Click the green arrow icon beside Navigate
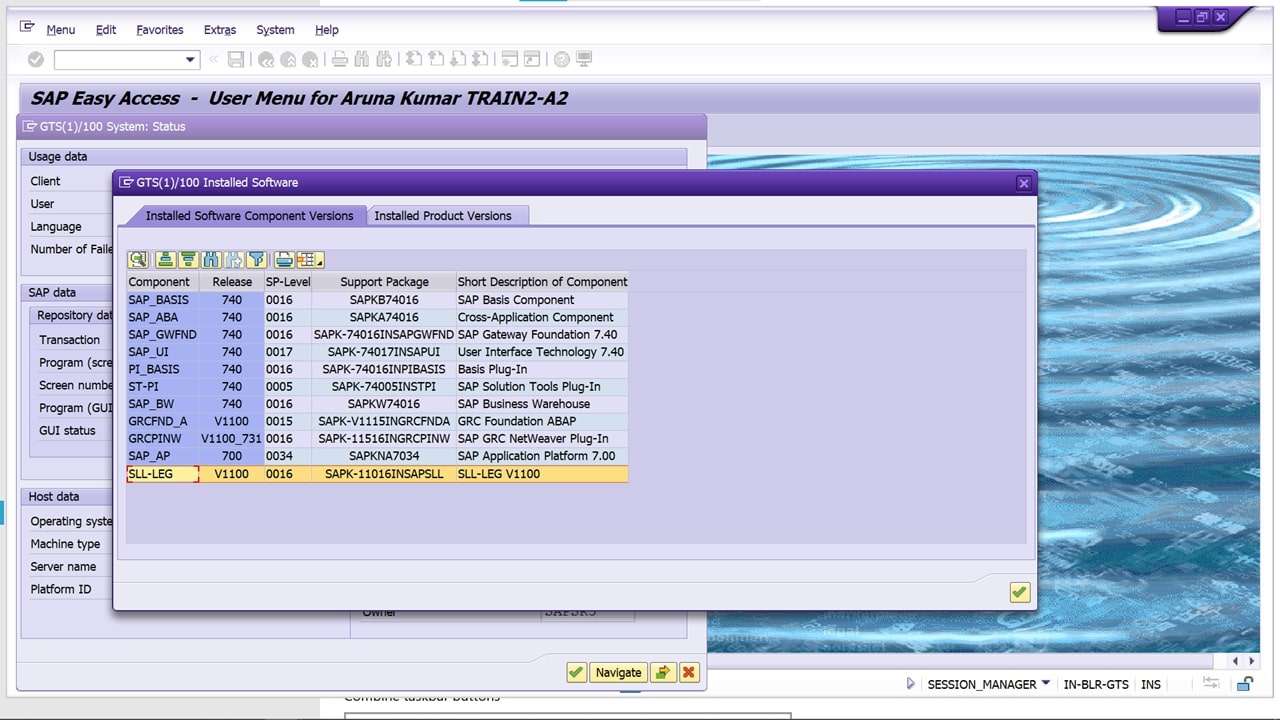1280x720 pixels. point(662,672)
